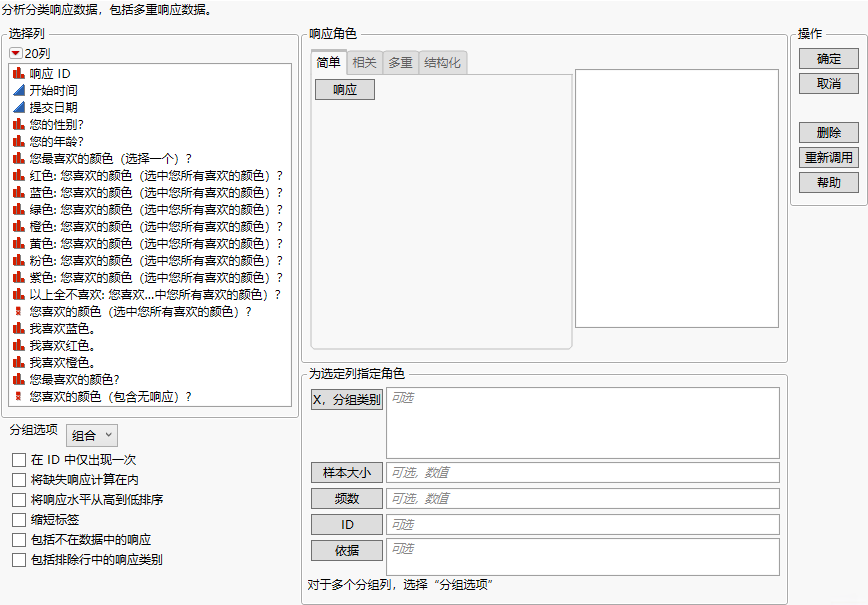The image size is (868, 605).
Task: Open the 组合 grouping dropdown
Action: 90,435
